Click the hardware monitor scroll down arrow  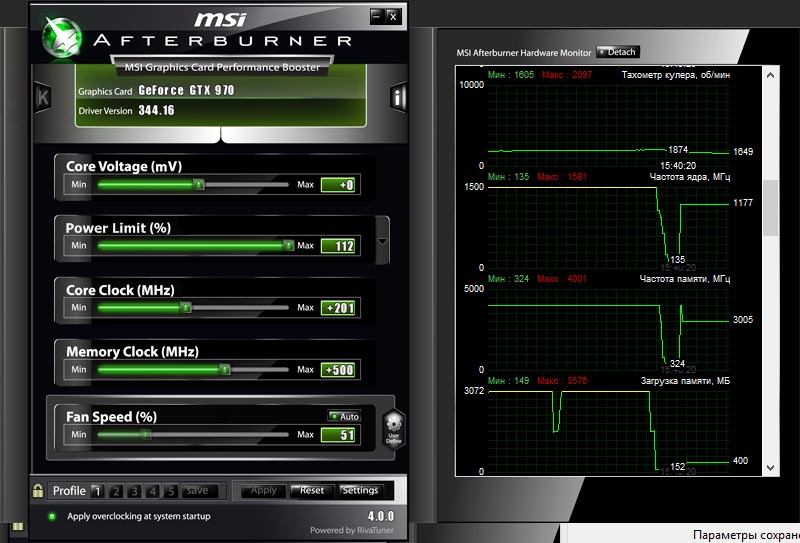click(770, 467)
